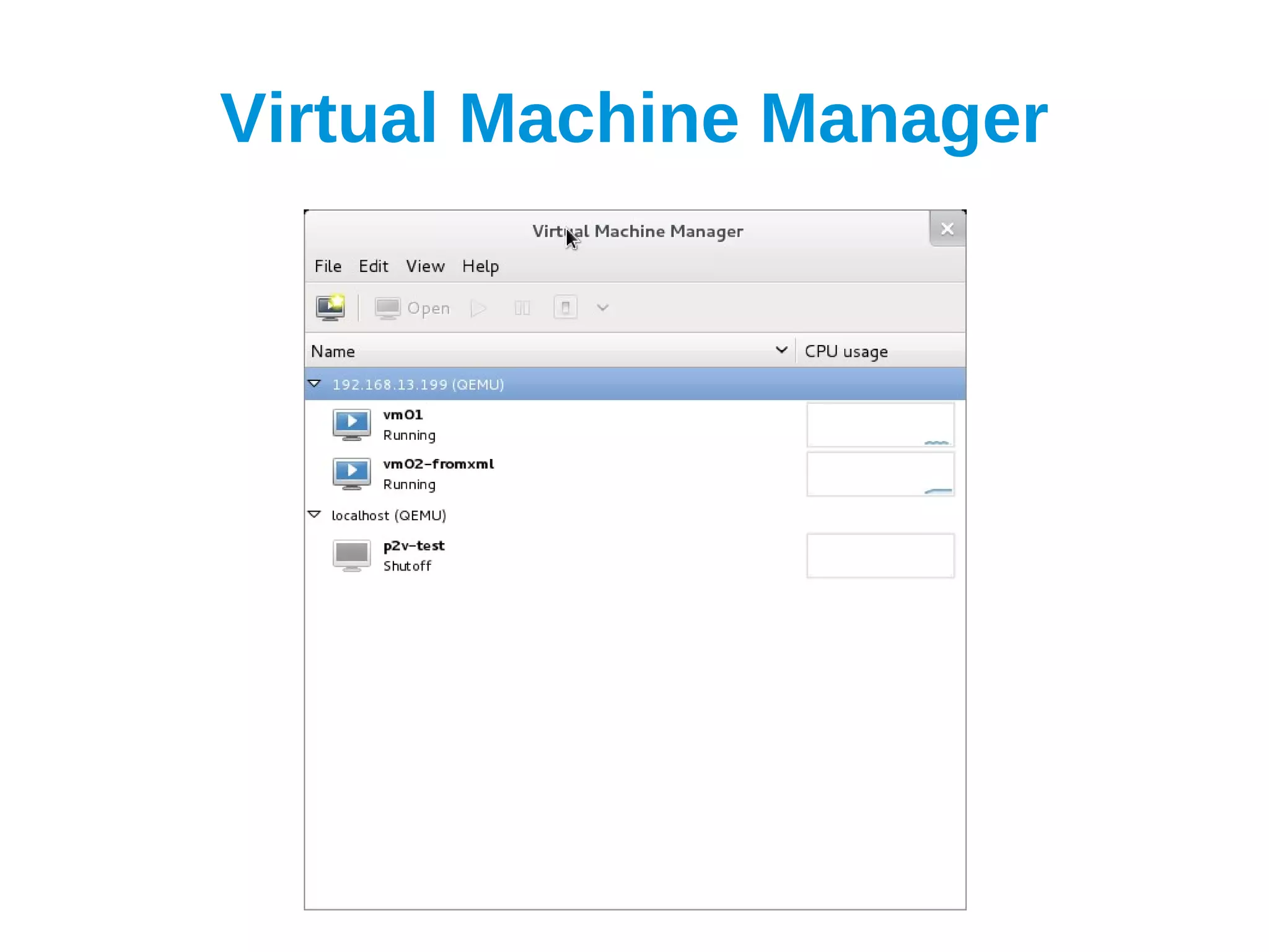
Task: Click the Shut down toolbar icon
Action: 566,307
